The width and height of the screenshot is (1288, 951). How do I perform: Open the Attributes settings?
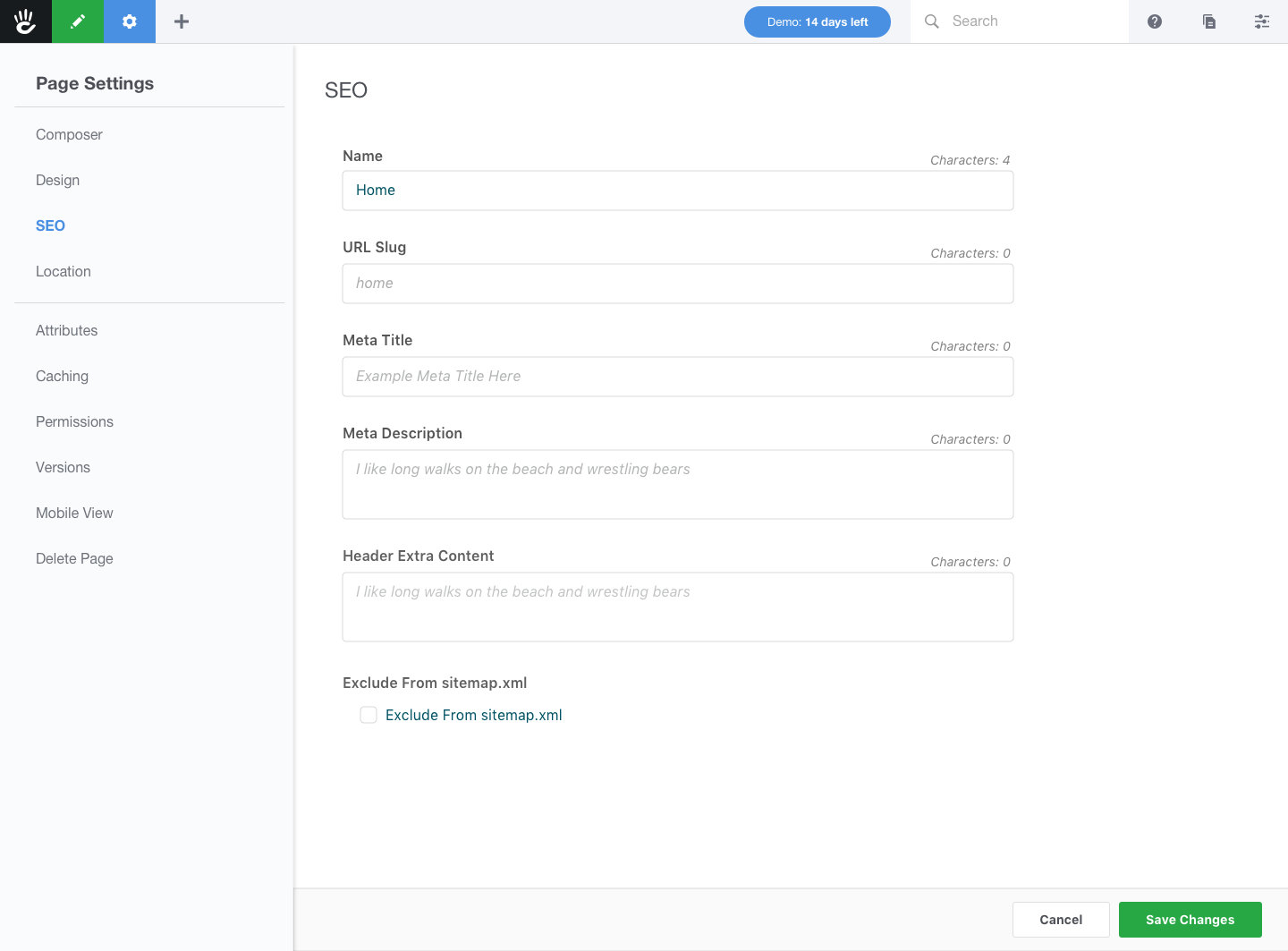coord(66,330)
